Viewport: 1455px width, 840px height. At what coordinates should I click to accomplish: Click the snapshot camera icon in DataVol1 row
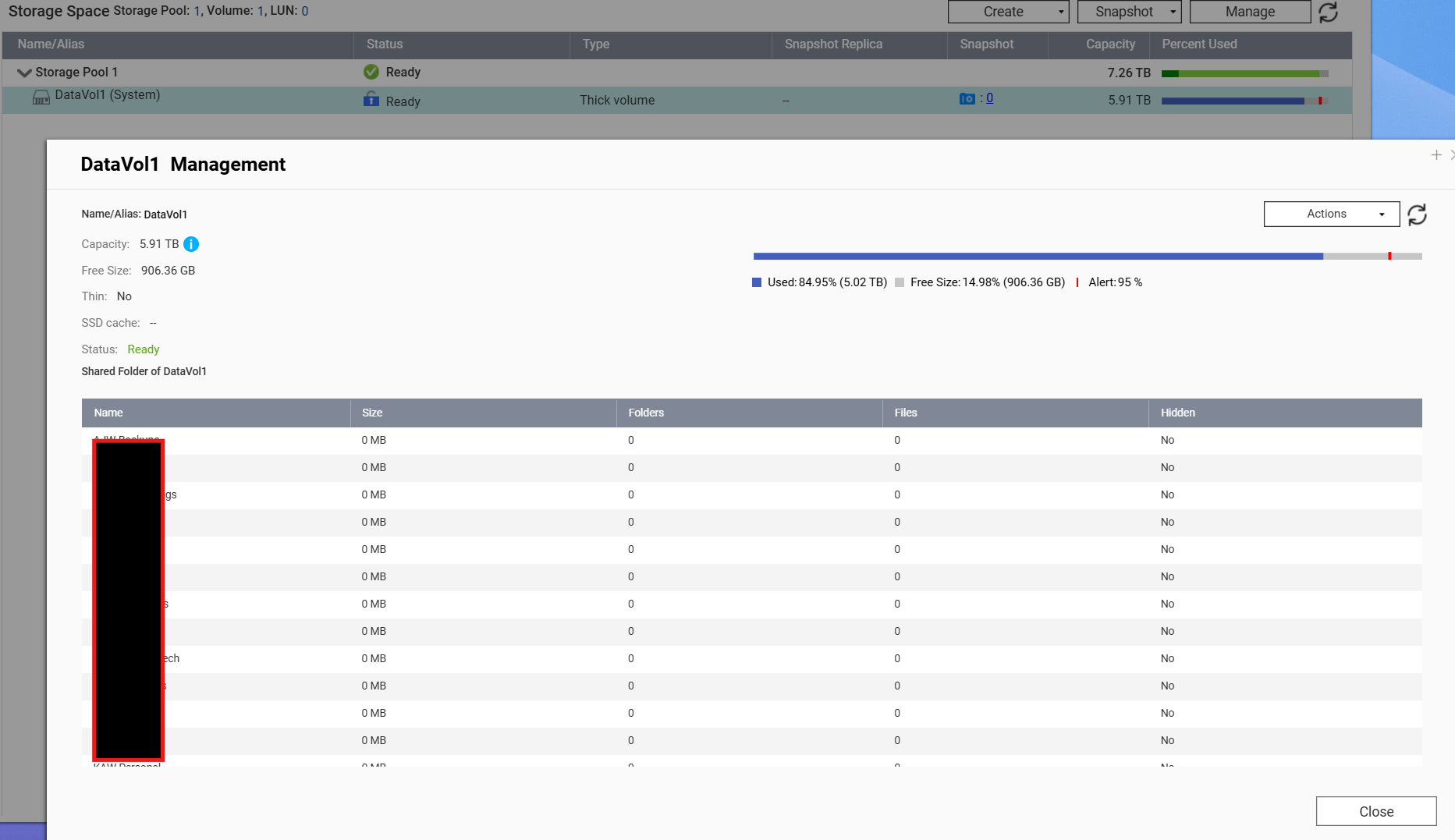click(967, 98)
